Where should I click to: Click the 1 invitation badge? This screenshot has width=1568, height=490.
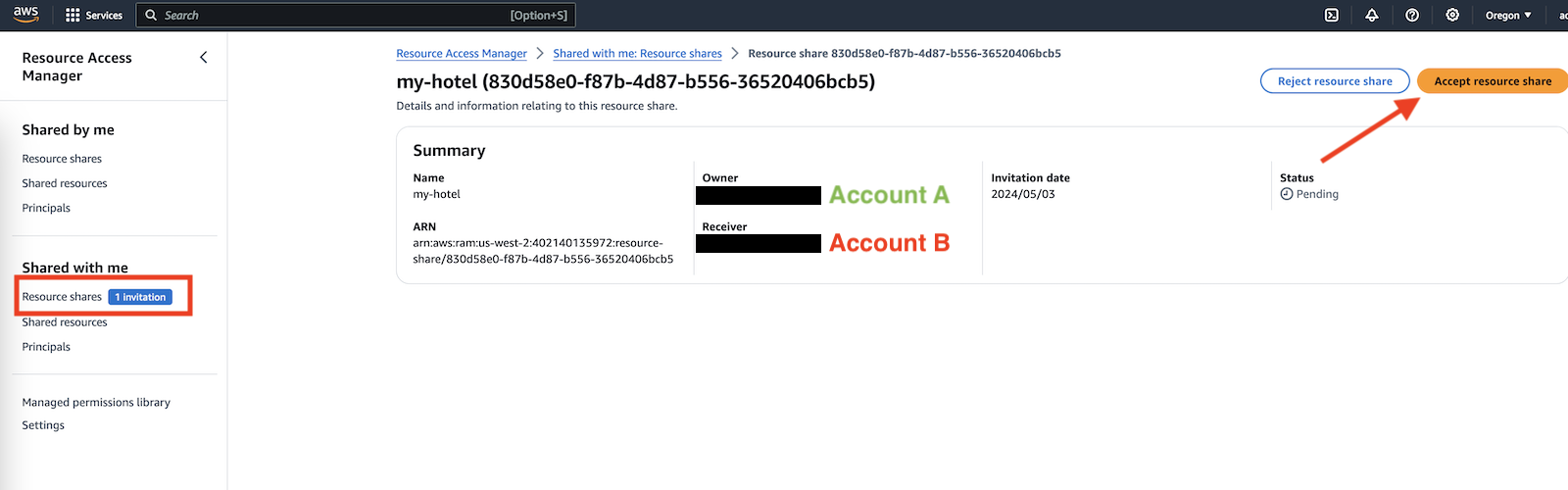[x=140, y=297]
